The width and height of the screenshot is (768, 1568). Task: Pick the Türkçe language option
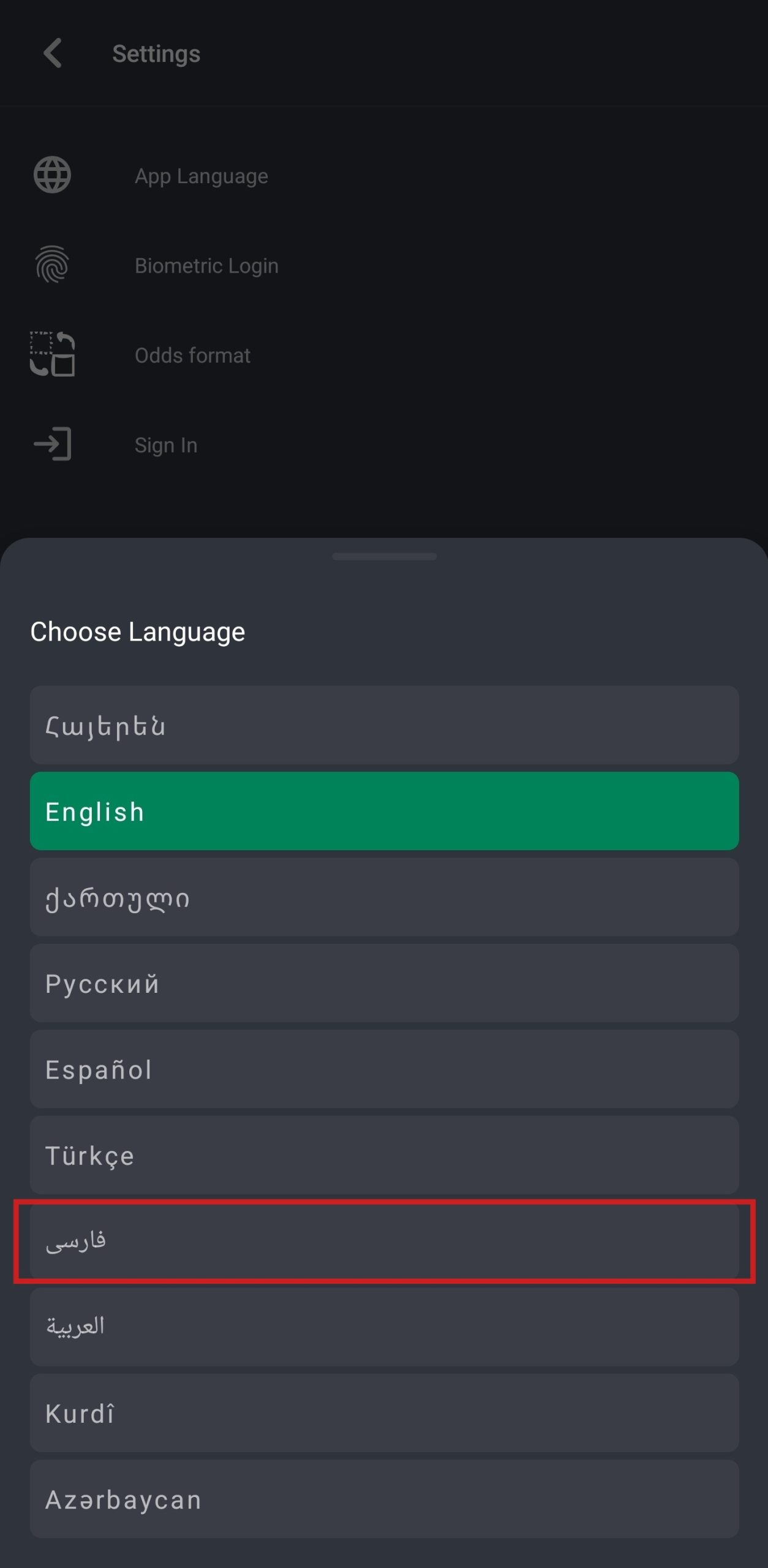click(384, 1155)
